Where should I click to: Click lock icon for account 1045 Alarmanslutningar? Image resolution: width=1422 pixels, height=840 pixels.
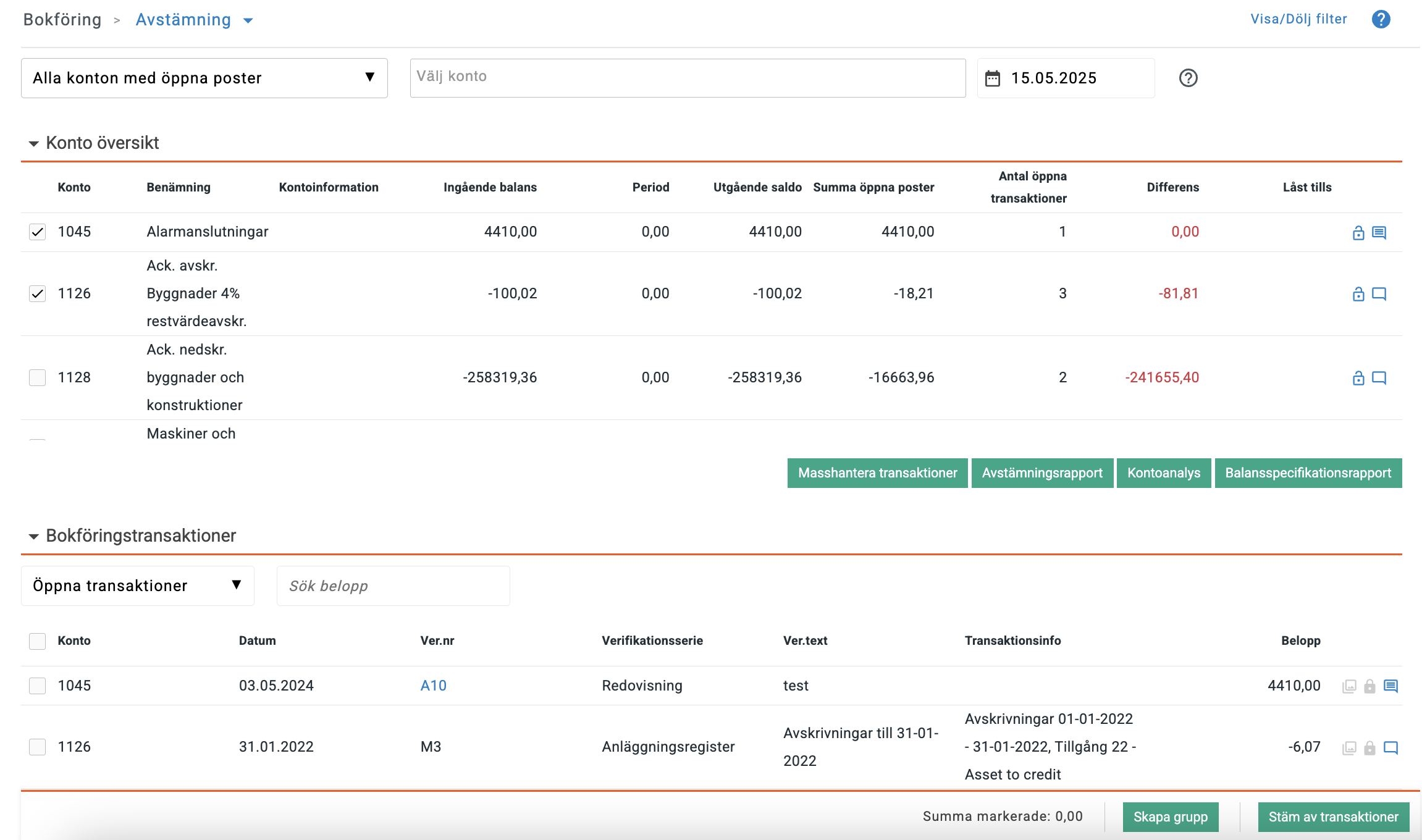coord(1358,232)
